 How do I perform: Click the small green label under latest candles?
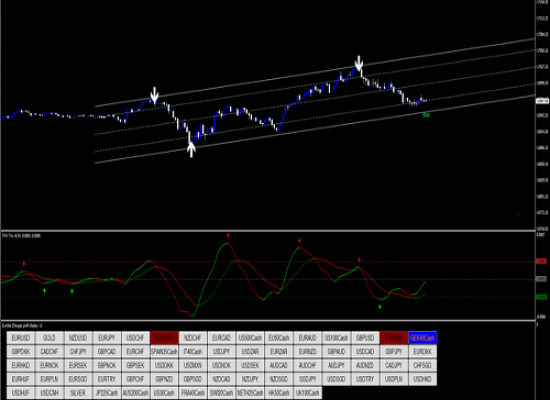(426, 115)
